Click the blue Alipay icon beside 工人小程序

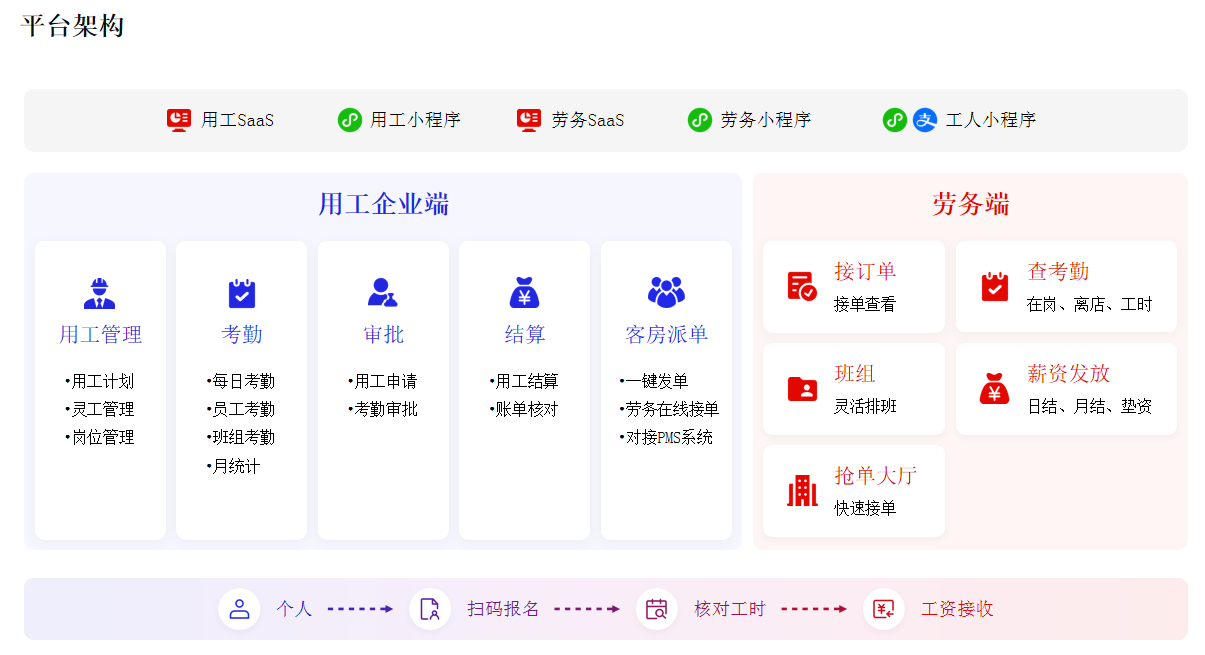(x=925, y=120)
